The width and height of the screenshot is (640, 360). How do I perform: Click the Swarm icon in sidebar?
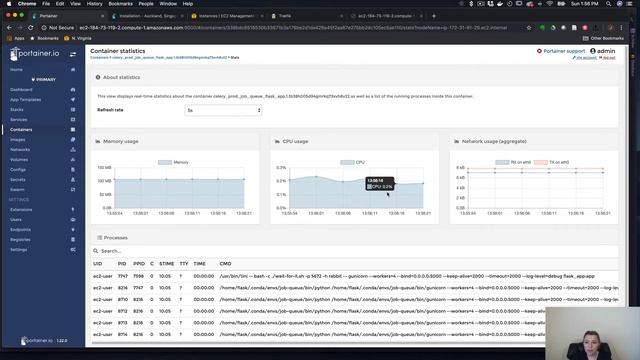pos(73,190)
